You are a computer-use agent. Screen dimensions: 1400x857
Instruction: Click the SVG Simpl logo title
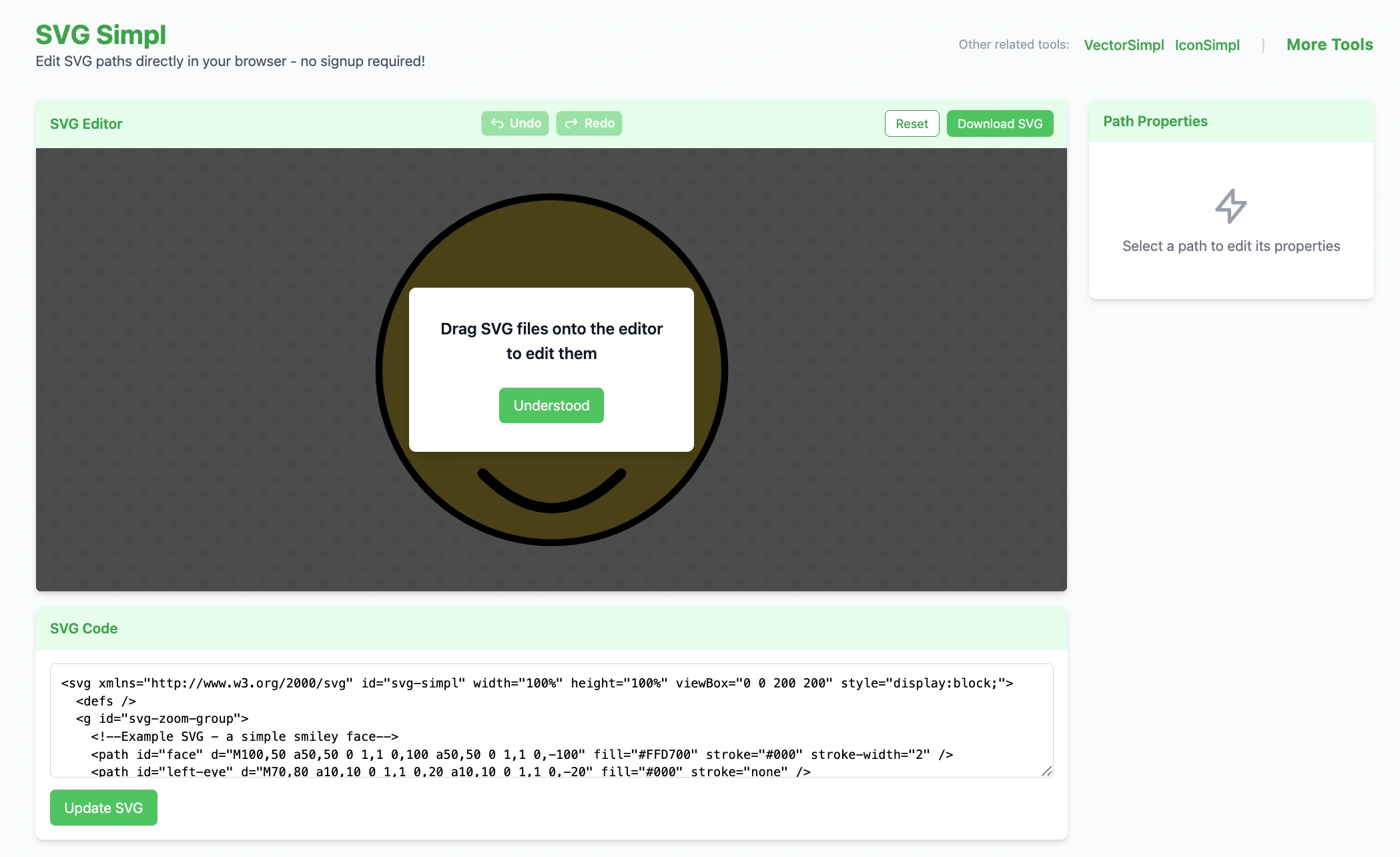coord(101,35)
